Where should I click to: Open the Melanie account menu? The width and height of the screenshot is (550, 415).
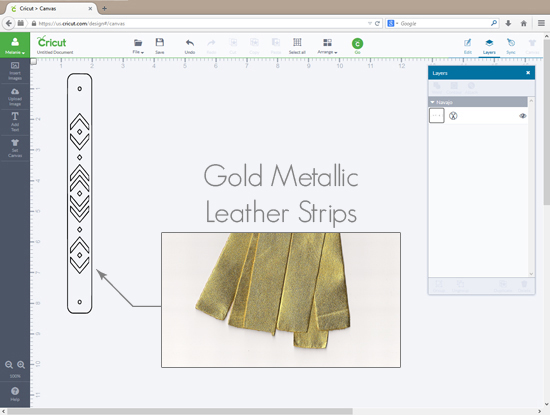[15, 45]
